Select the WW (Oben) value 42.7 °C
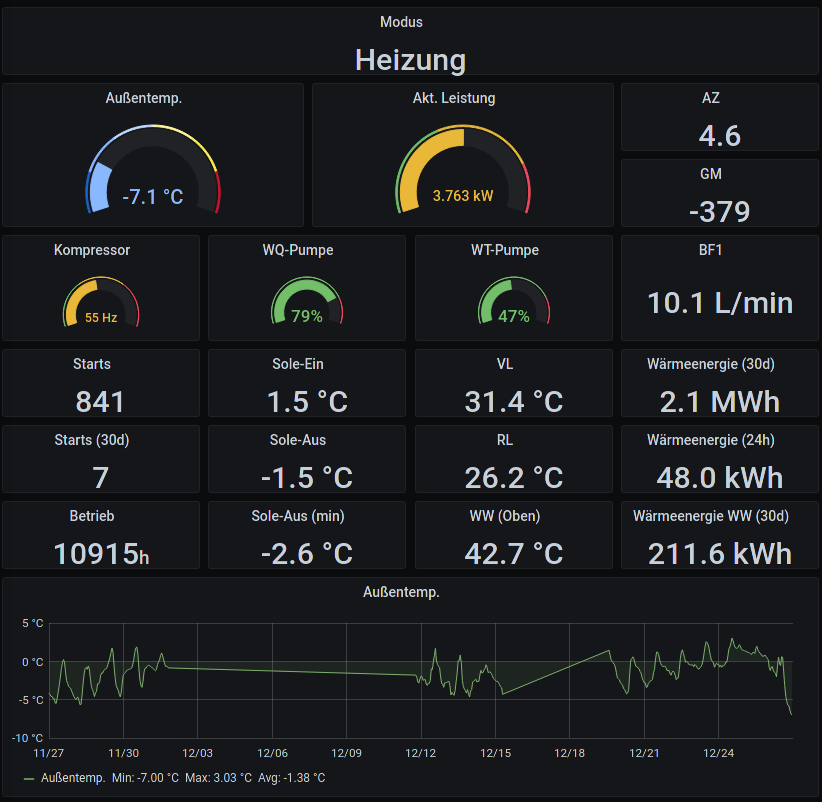This screenshot has width=822, height=802. [x=514, y=554]
